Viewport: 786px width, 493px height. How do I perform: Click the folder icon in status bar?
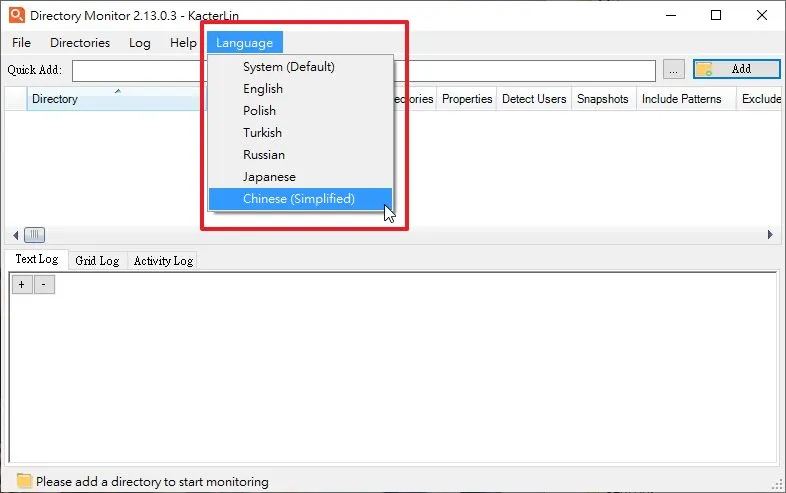coord(24,481)
